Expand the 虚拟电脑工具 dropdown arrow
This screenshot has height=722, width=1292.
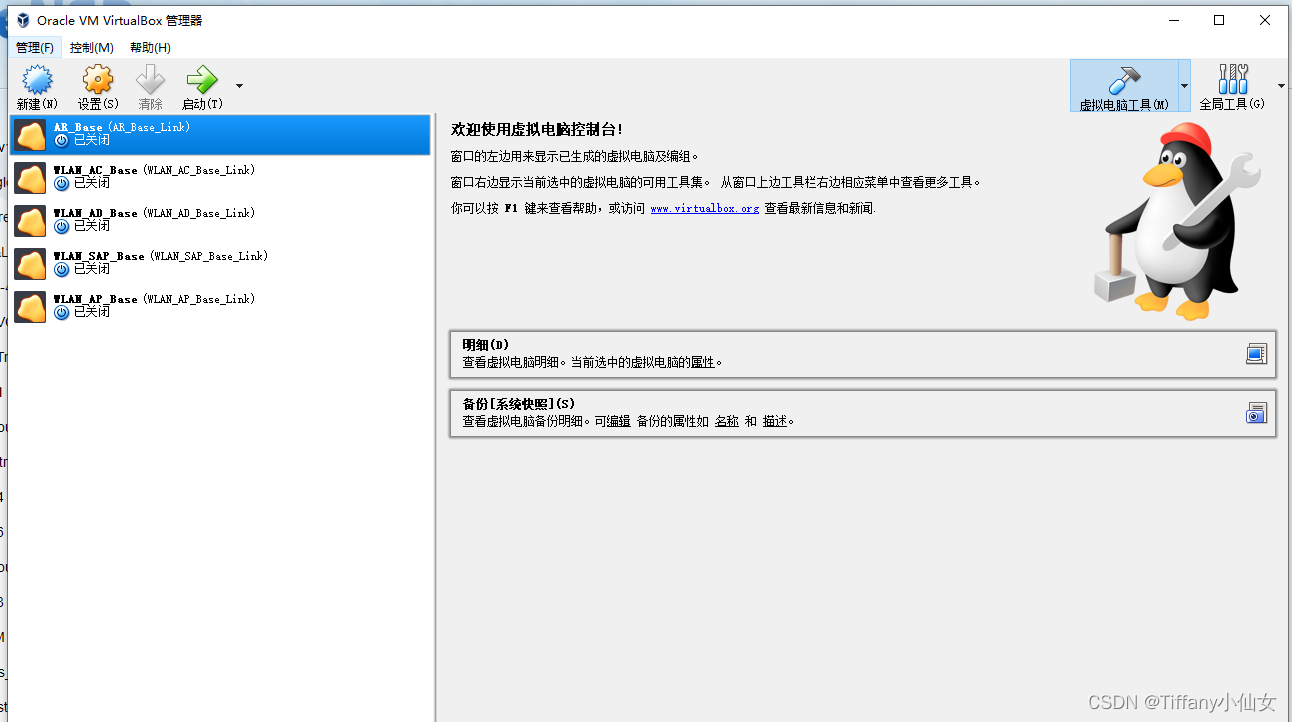[x=1184, y=86]
